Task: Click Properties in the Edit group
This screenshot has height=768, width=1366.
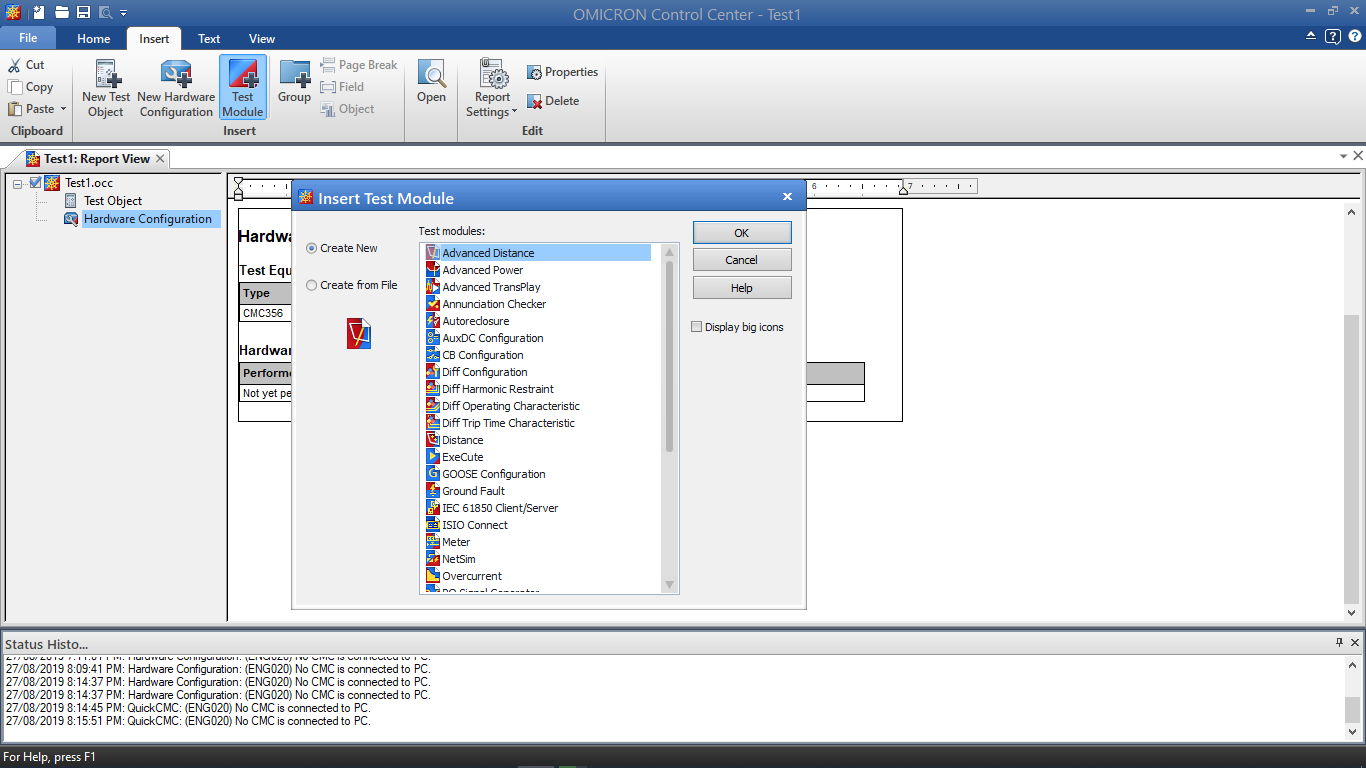Action: (x=562, y=72)
